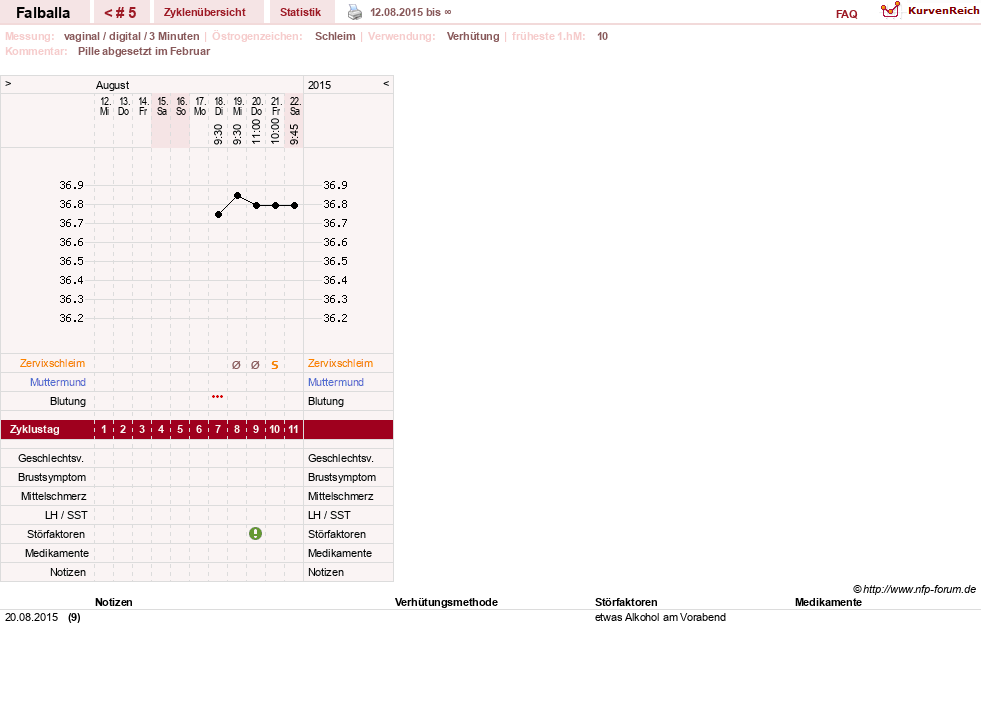Click the '12. Mi' date column header

(104, 106)
